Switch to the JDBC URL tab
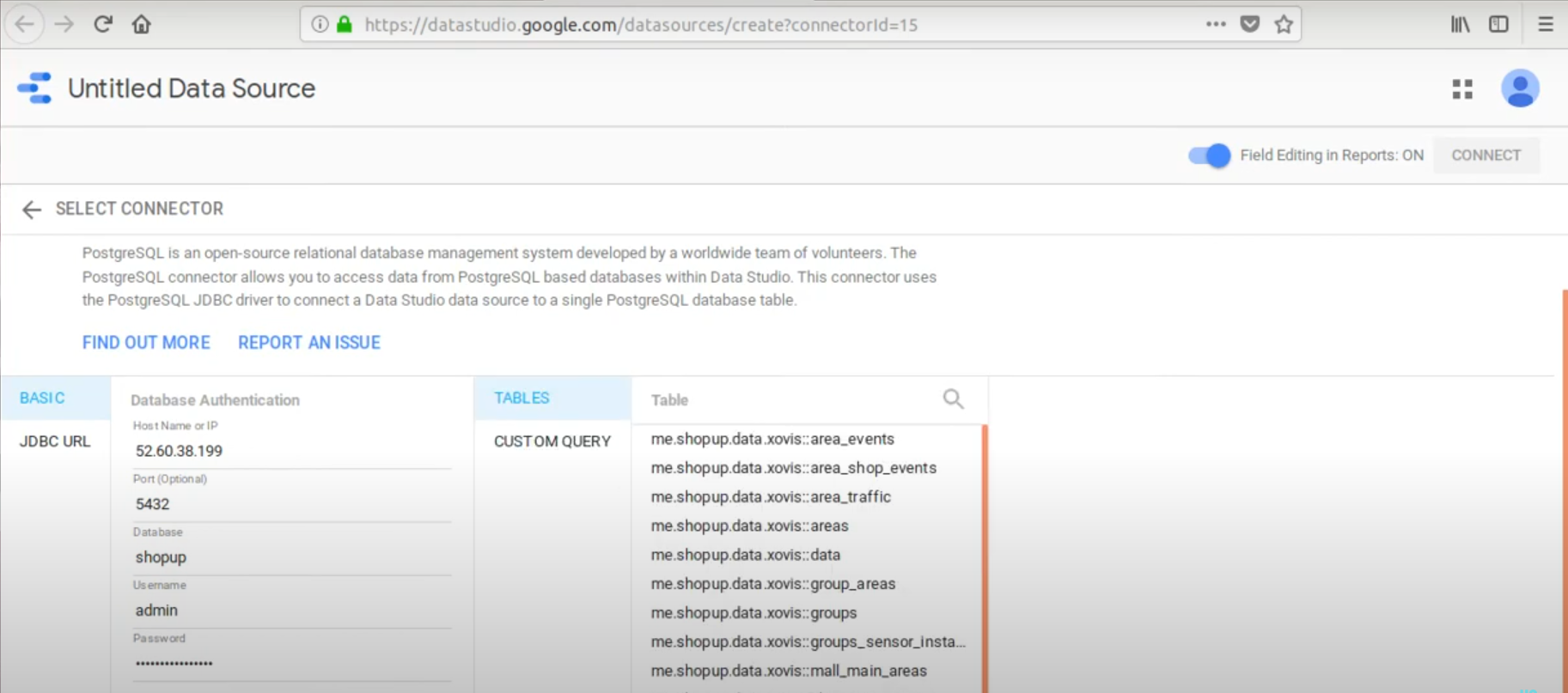The width and height of the screenshot is (1568, 693). click(56, 441)
